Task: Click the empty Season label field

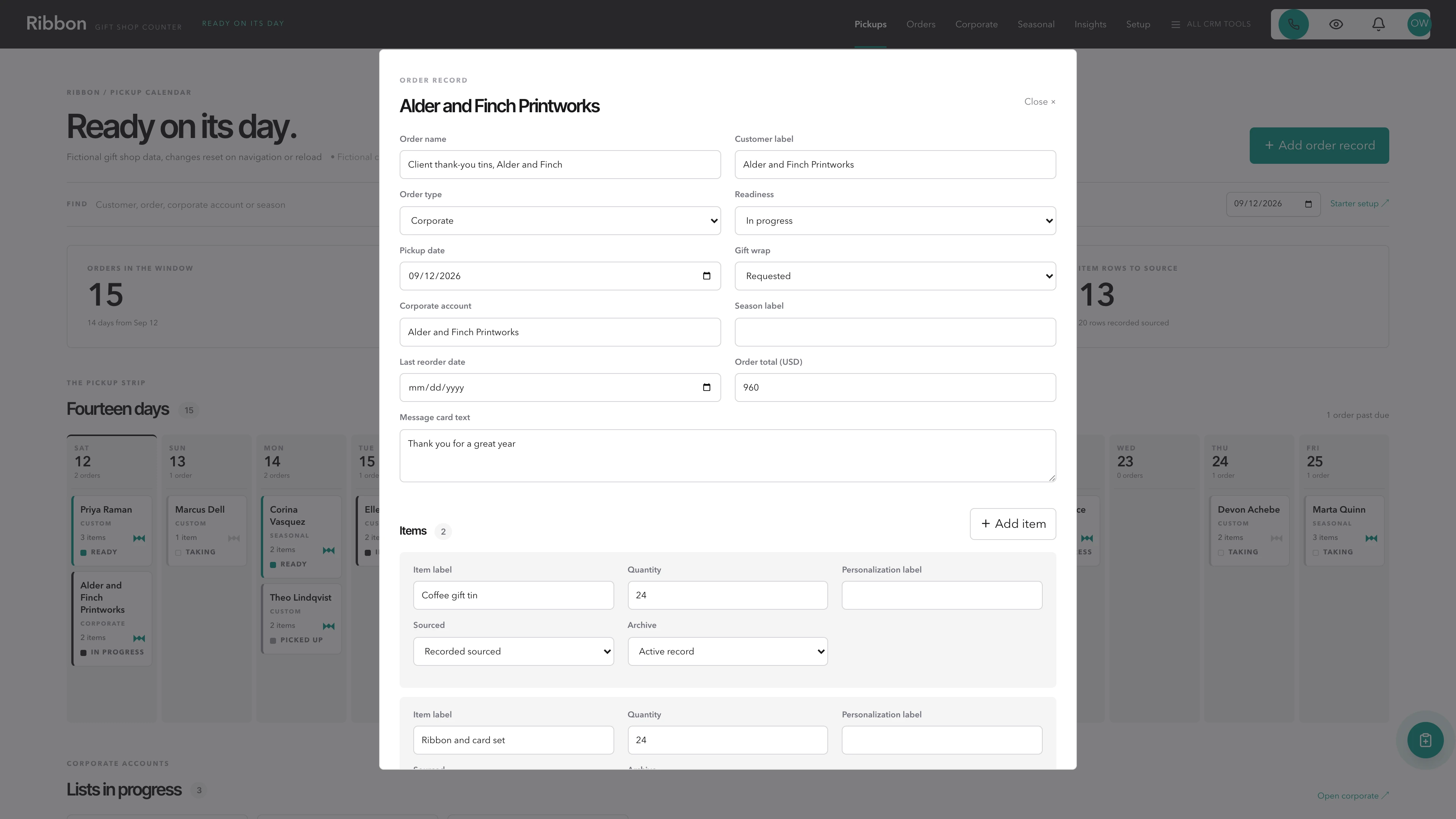Action: [895, 332]
